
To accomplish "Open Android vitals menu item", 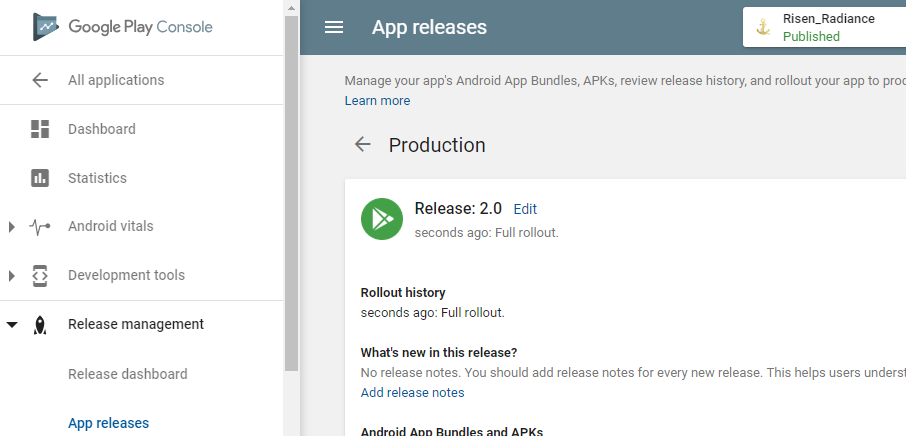I will click(111, 226).
